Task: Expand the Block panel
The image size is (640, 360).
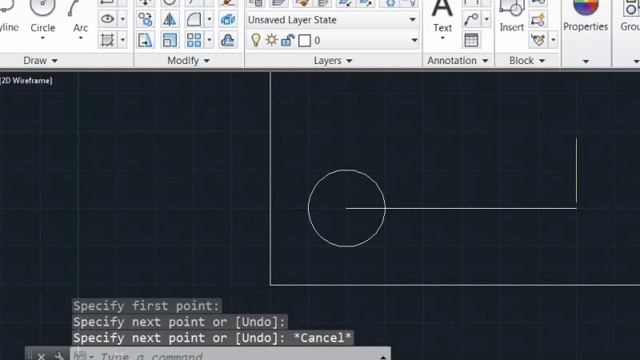Action: click(527, 60)
